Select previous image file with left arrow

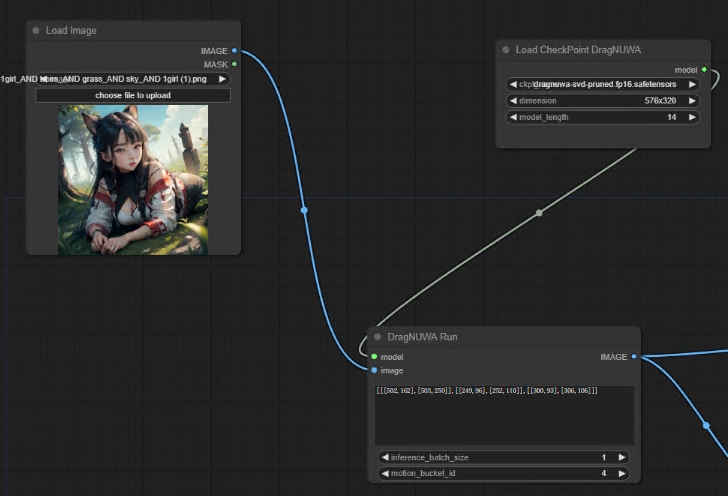click(43, 79)
